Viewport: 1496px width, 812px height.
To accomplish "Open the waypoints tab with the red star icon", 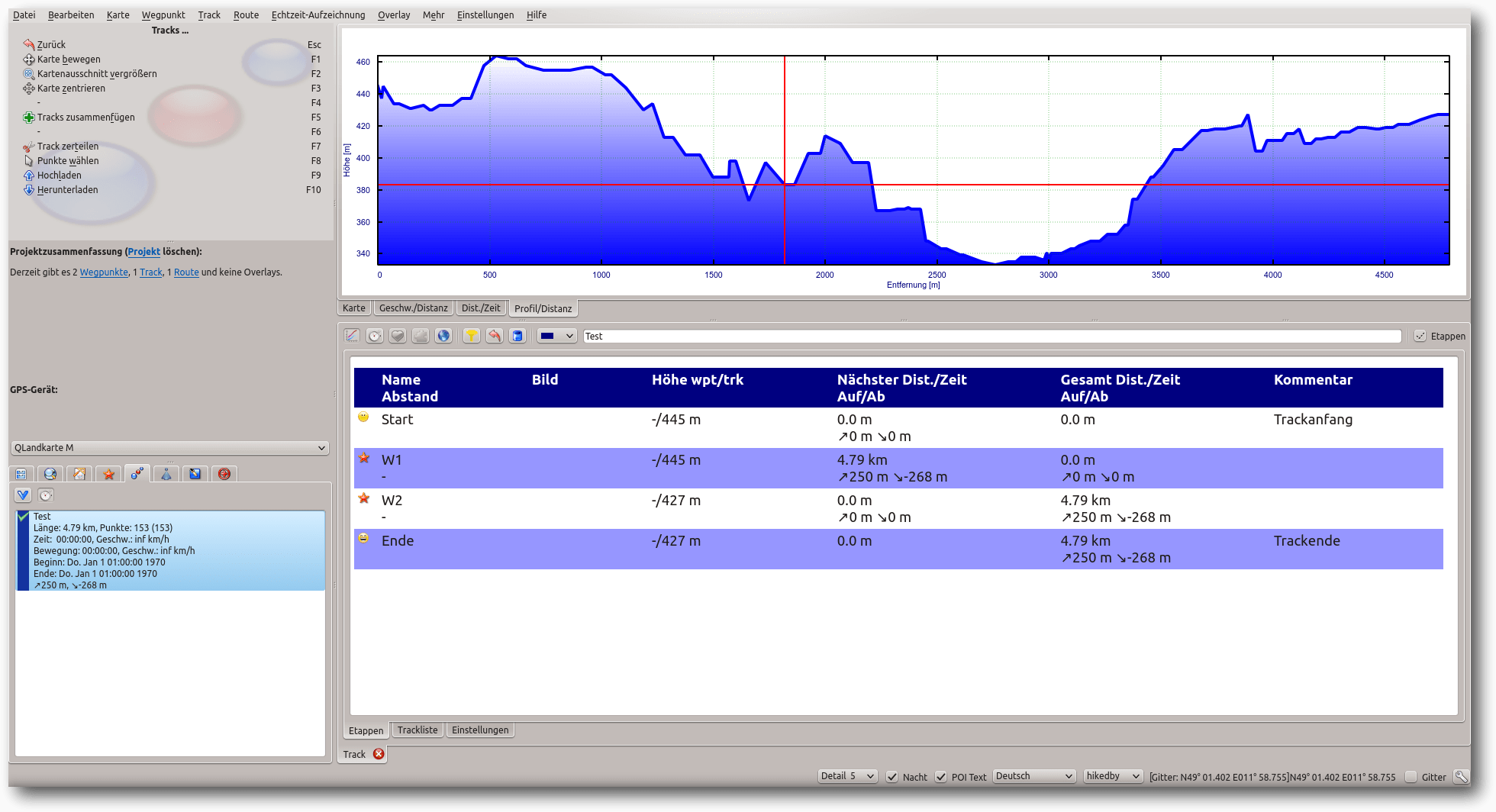I will coord(109,474).
